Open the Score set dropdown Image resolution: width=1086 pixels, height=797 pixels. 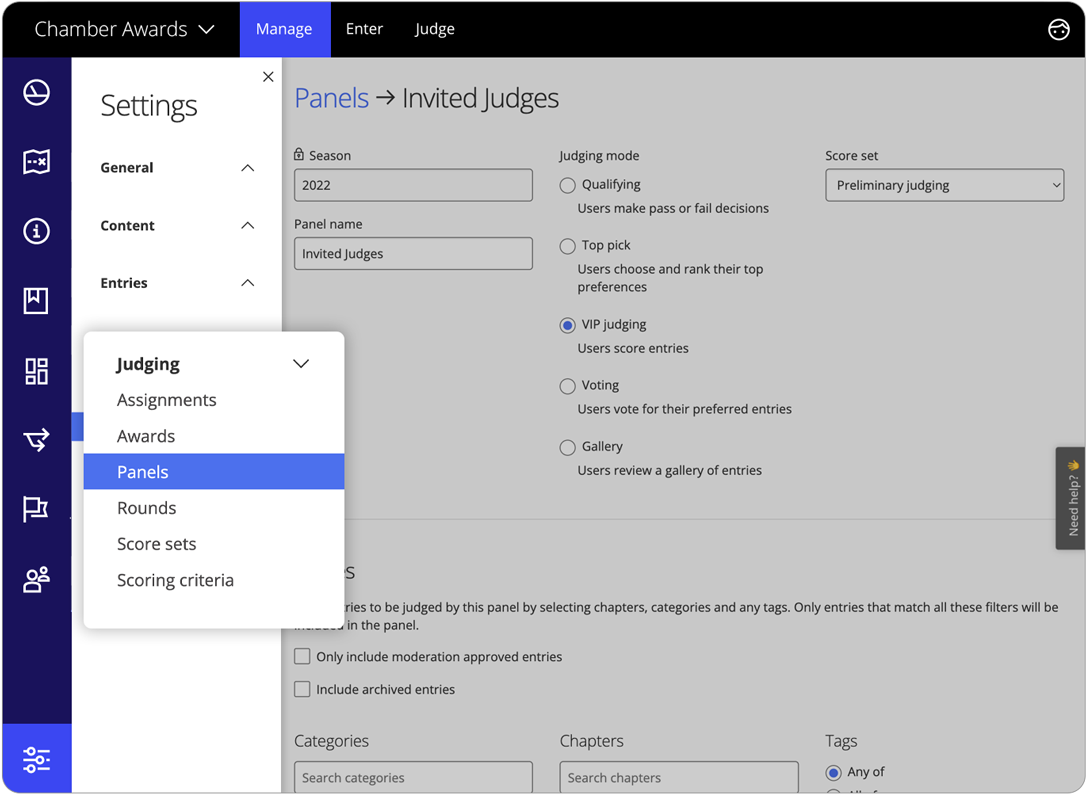(x=944, y=185)
